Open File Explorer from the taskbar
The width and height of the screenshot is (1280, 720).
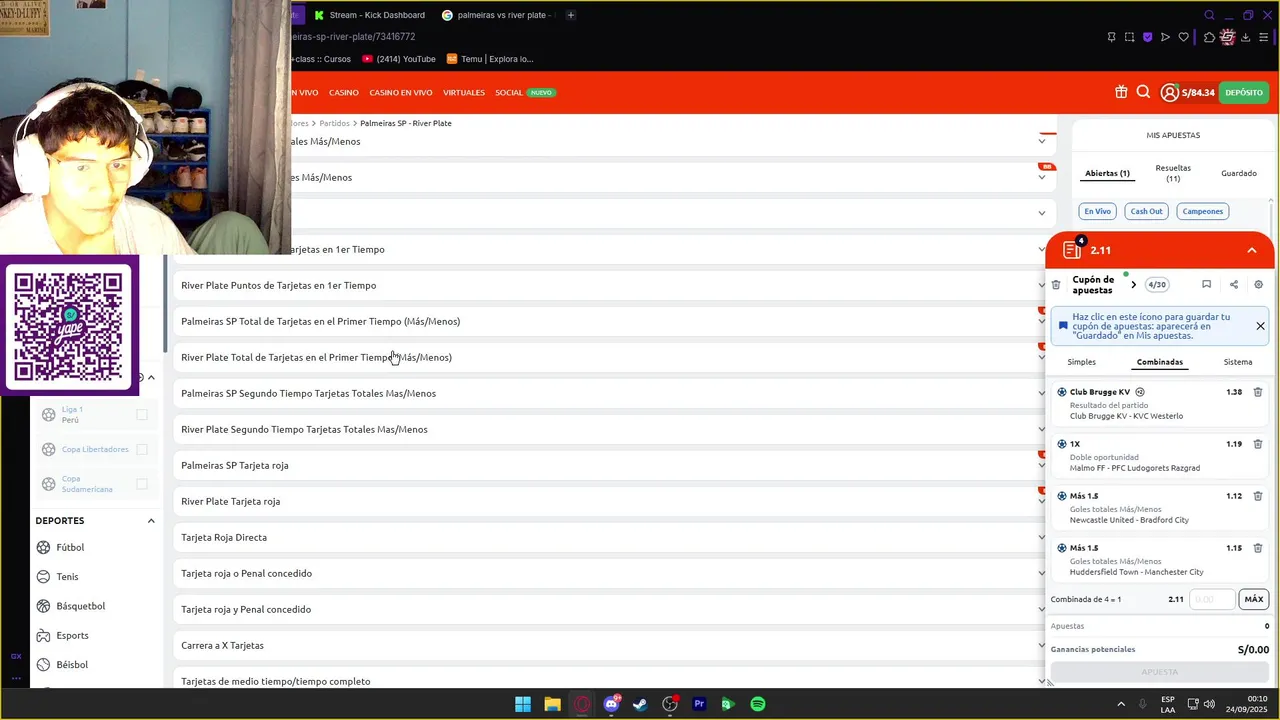(552, 704)
